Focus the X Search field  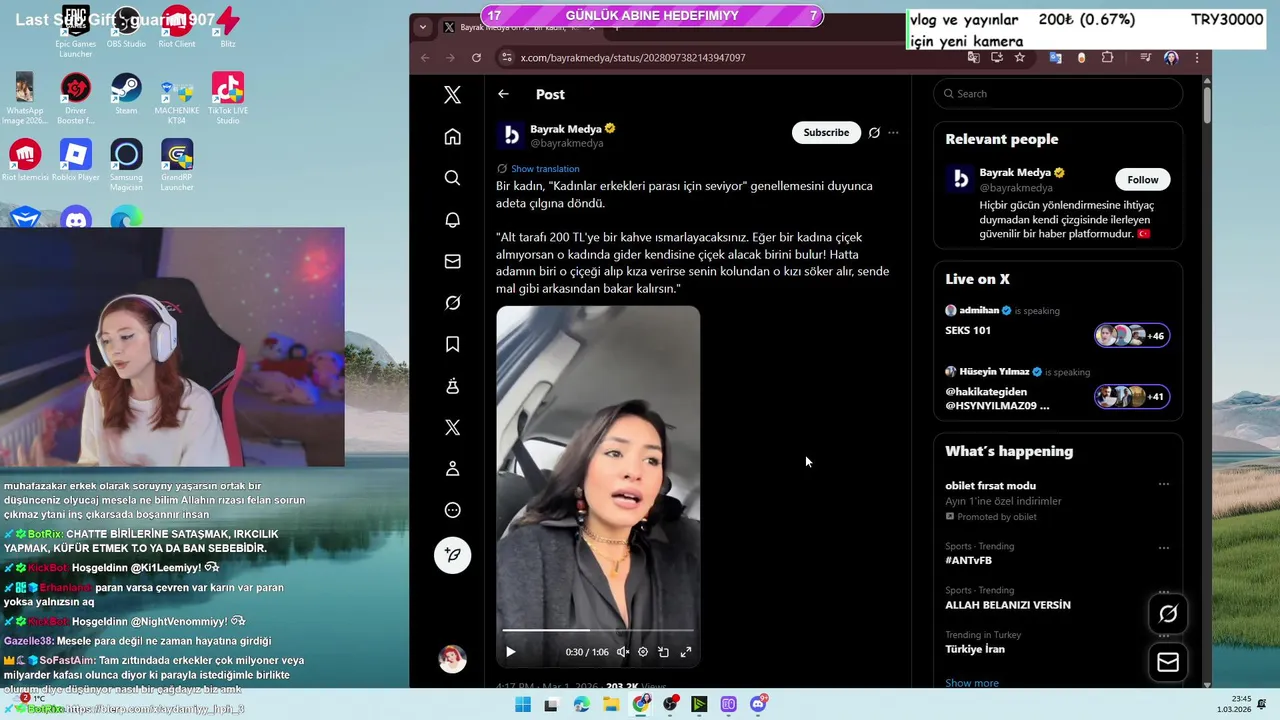[1058, 94]
